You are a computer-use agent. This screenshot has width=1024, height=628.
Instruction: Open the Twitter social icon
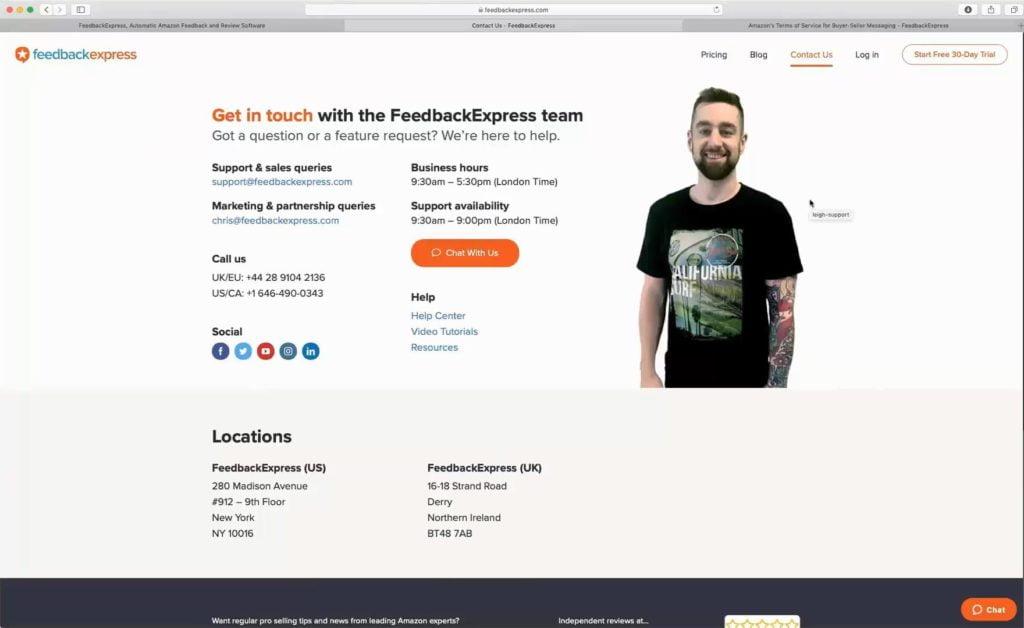[x=243, y=351]
